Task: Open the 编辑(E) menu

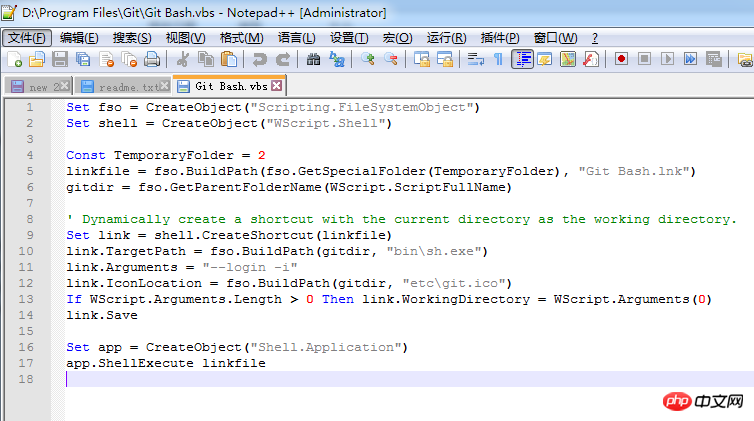Action: 79,38
